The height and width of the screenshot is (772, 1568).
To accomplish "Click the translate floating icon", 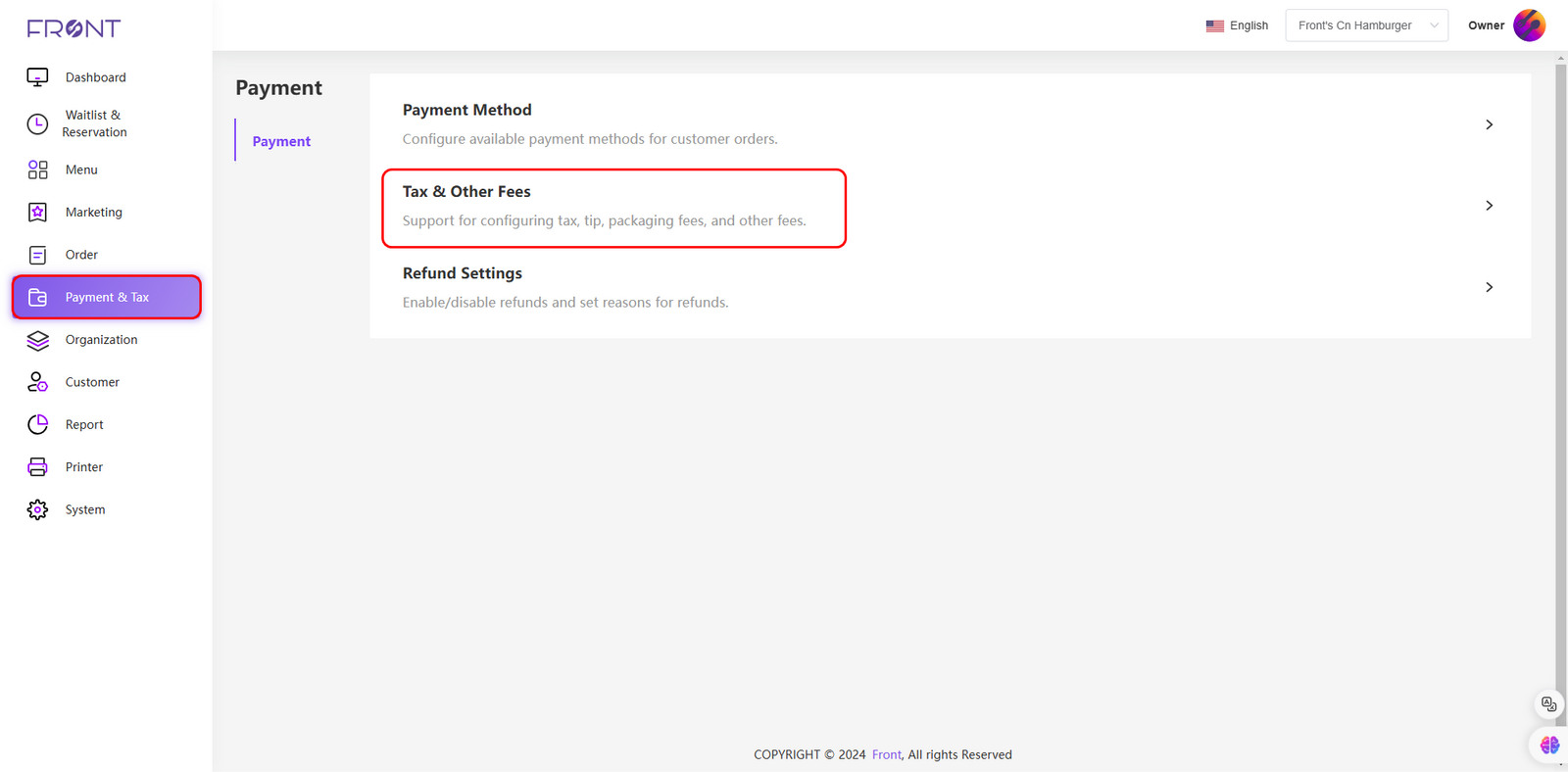I will tap(1548, 704).
